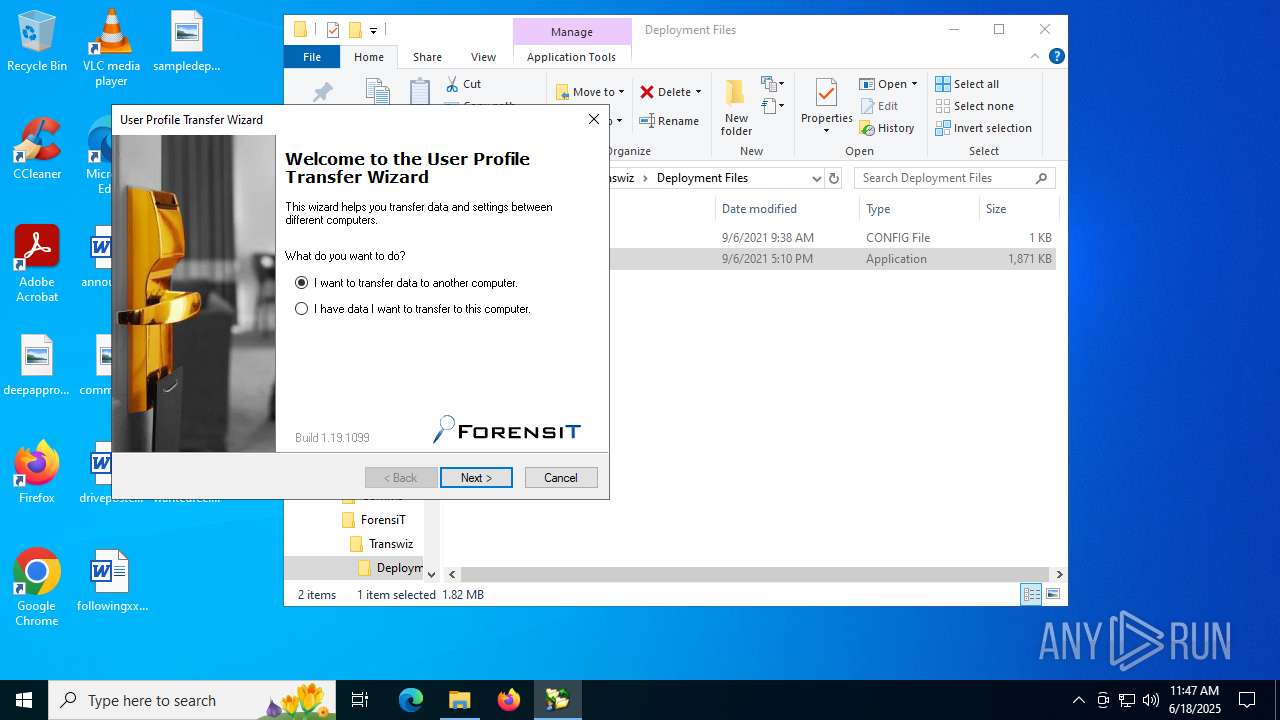Click Invert selection
1280x720 pixels.
(x=983, y=128)
